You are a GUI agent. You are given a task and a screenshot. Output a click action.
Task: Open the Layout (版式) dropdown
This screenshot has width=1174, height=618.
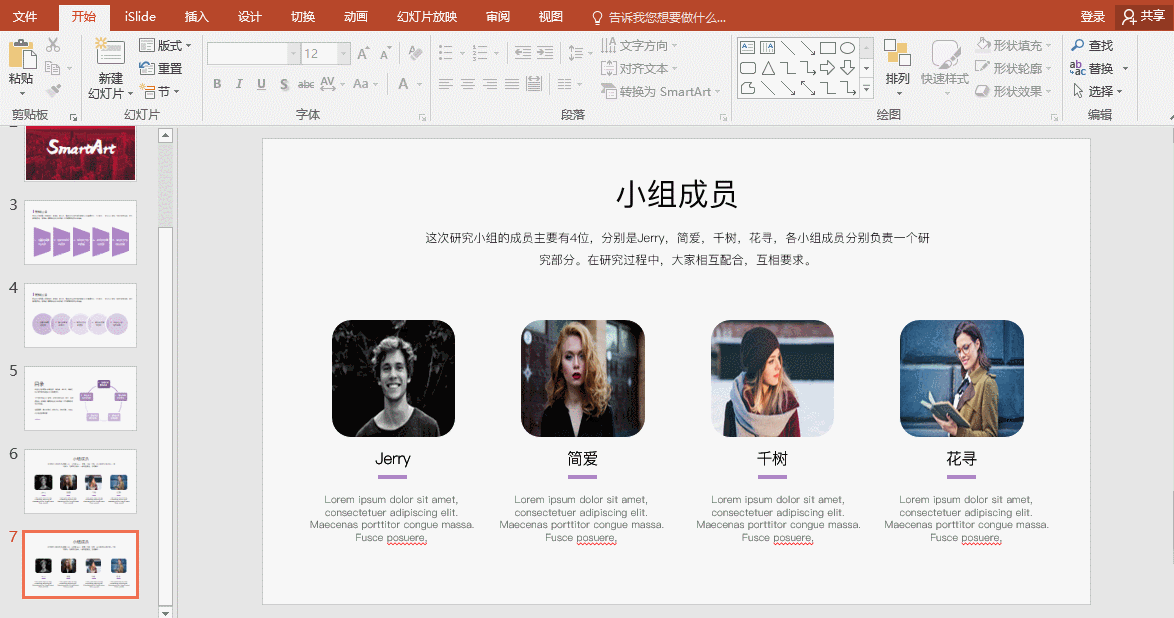pos(165,46)
